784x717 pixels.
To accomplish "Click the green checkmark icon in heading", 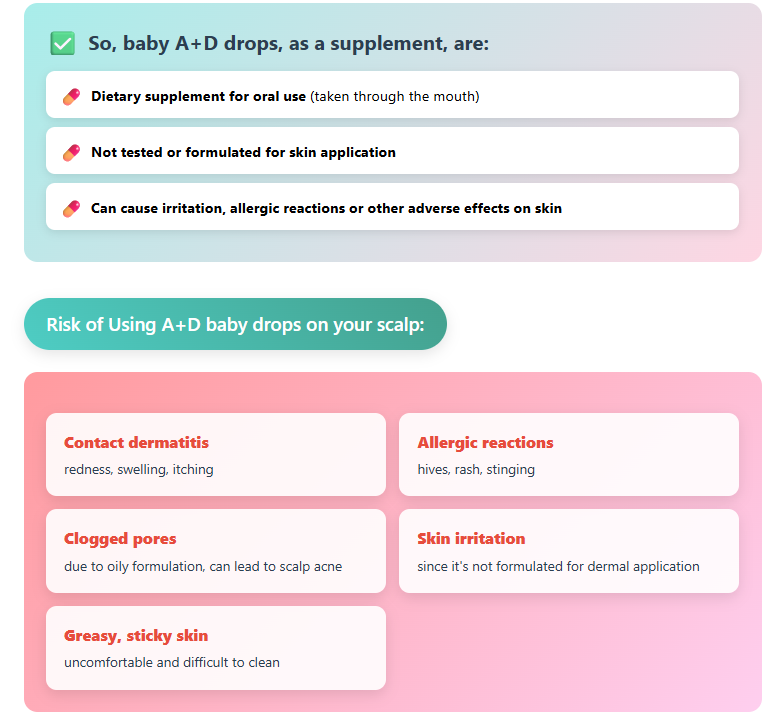I will (x=62, y=44).
